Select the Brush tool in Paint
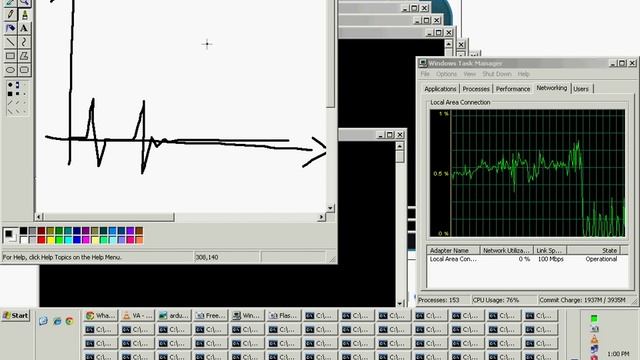The image size is (640, 360). pyautogui.click(x=24, y=14)
